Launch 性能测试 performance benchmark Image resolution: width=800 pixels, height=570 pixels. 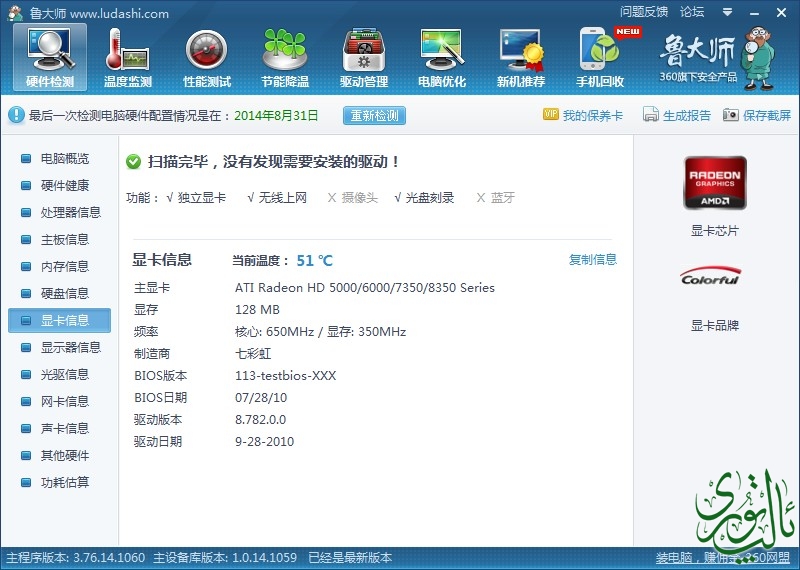[x=207, y=57]
